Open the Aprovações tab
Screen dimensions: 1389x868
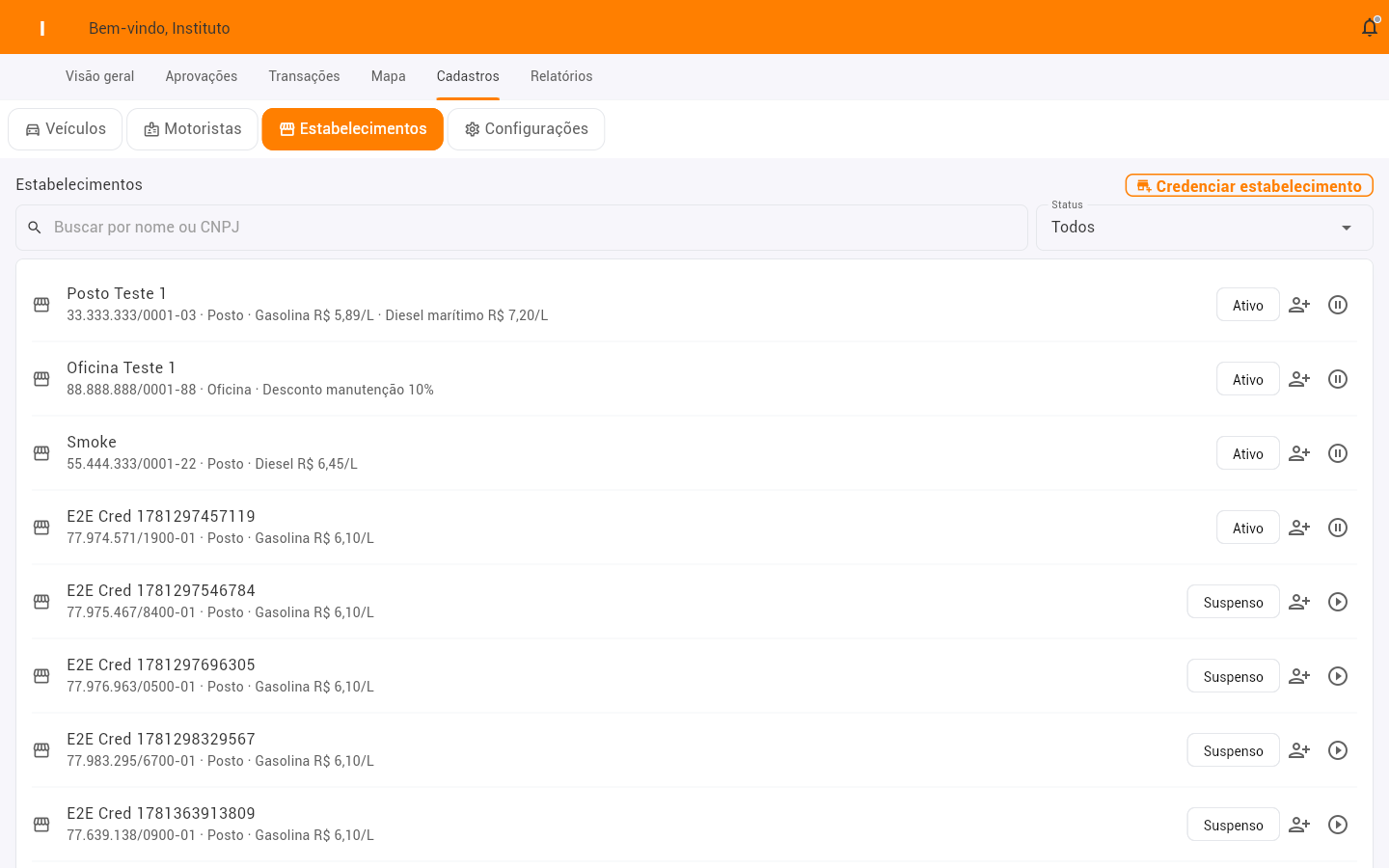click(x=202, y=76)
